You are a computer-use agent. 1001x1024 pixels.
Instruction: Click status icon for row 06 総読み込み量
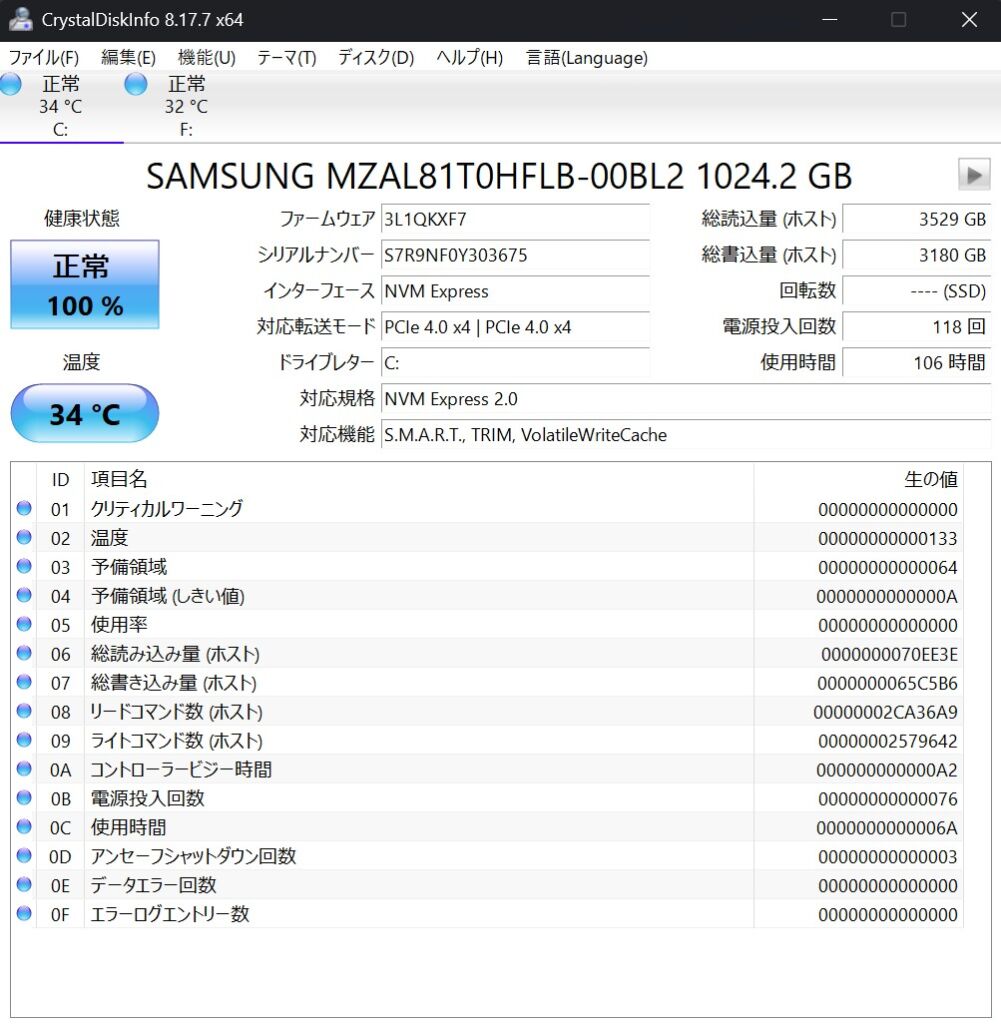(x=24, y=652)
